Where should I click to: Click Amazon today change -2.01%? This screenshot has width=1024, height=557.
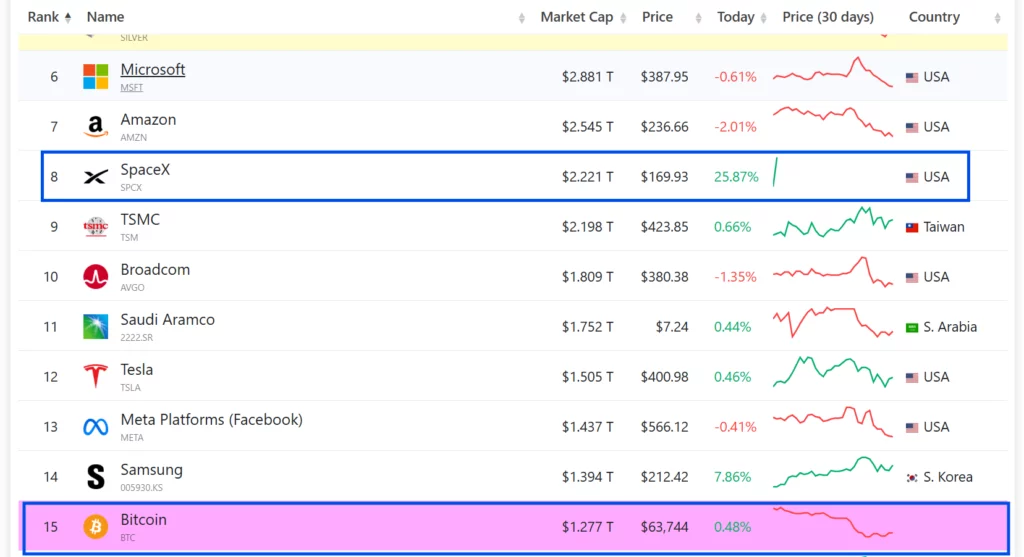point(735,127)
